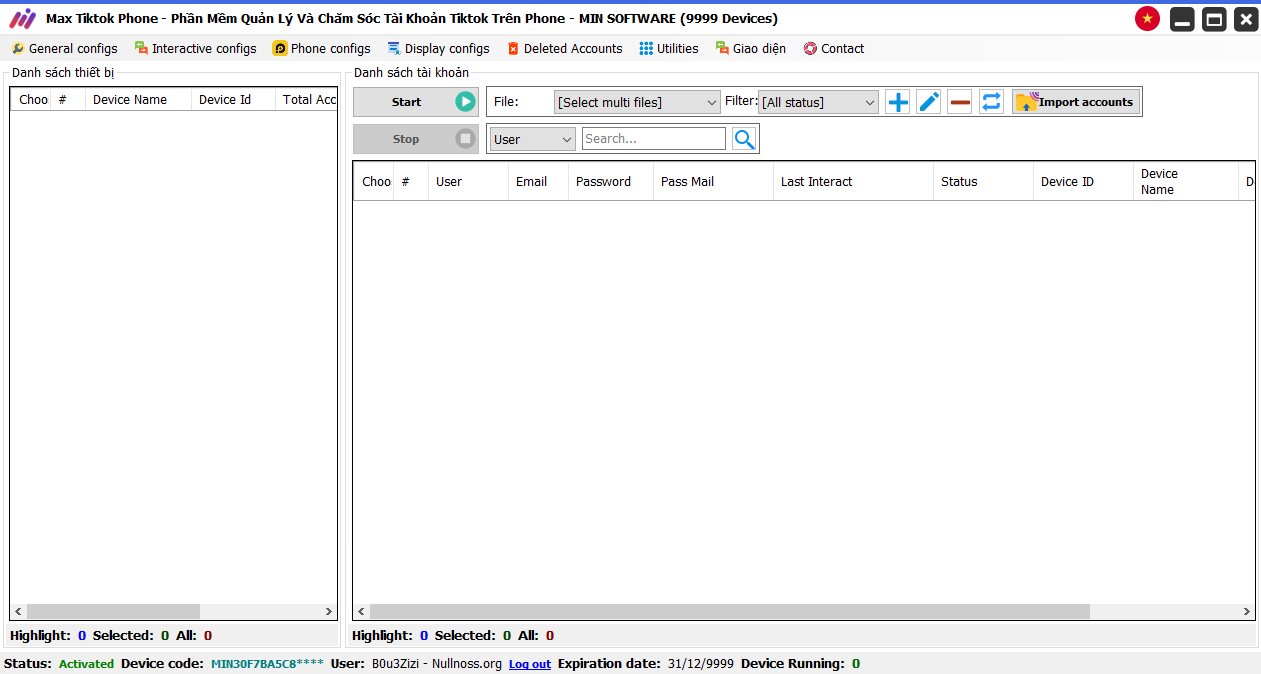Click expiration date 31/12/9999 text
Viewport: 1261px width, 674px height.
pyautogui.click(x=699, y=663)
